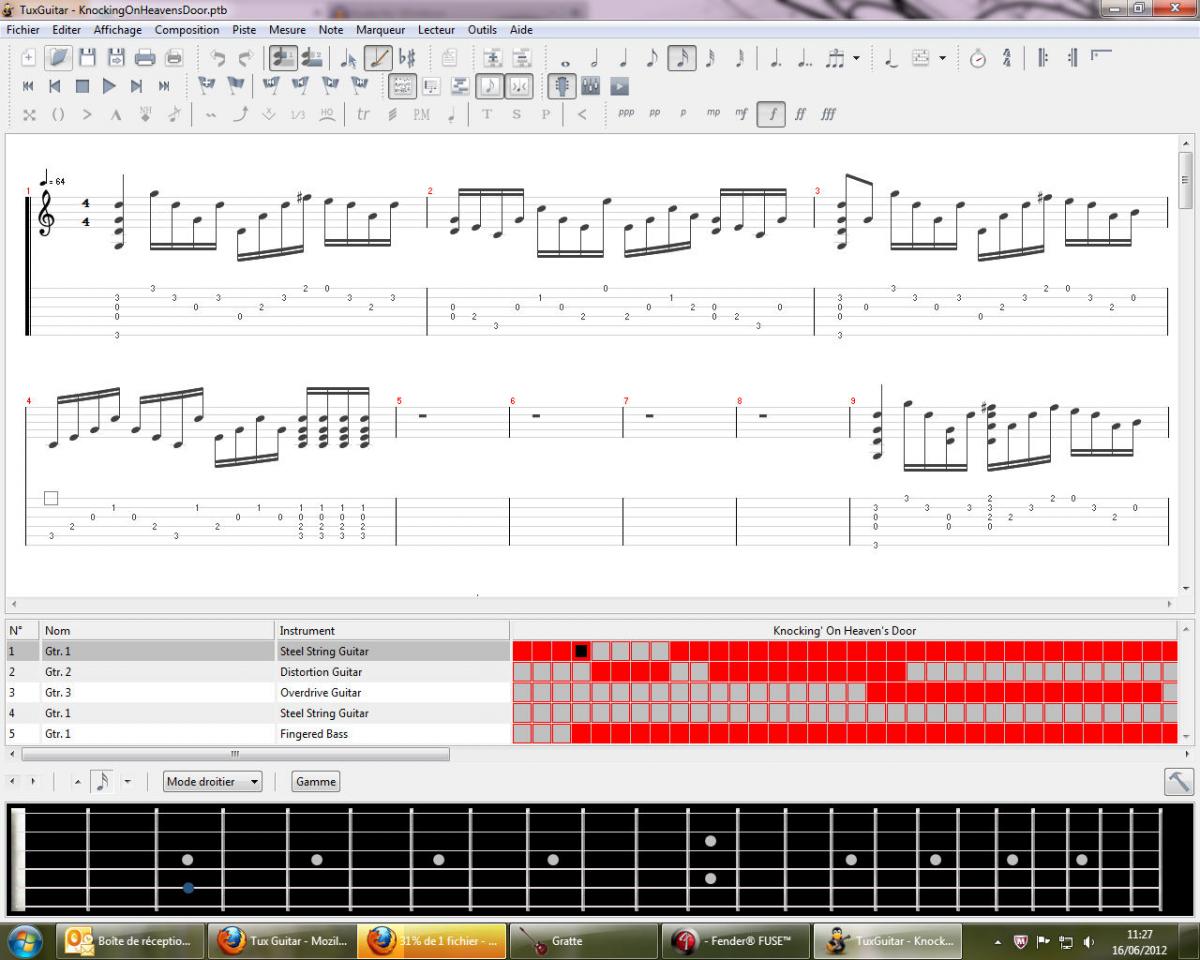Select Gtr. 2 Distortion Guitar track

[x=592, y=672]
